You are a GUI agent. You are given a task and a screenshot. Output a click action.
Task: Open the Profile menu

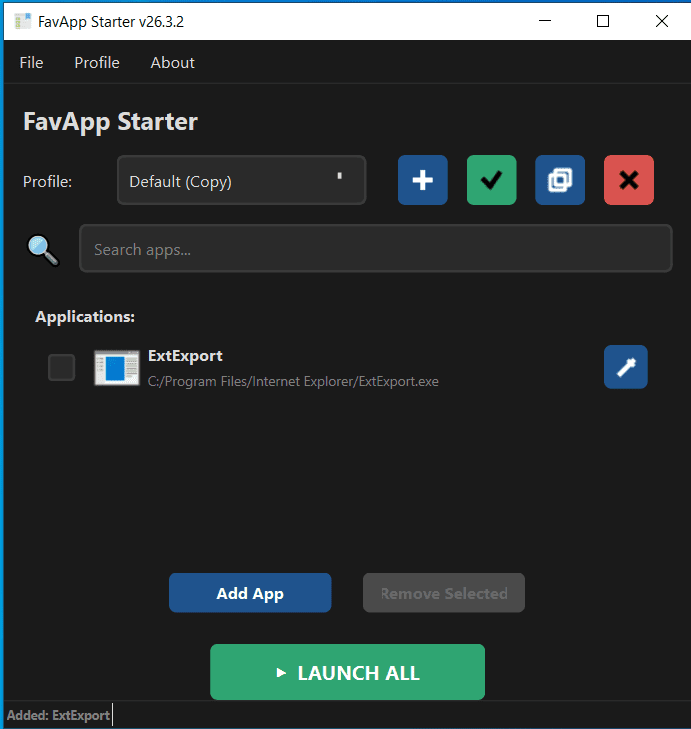point(97,63)
